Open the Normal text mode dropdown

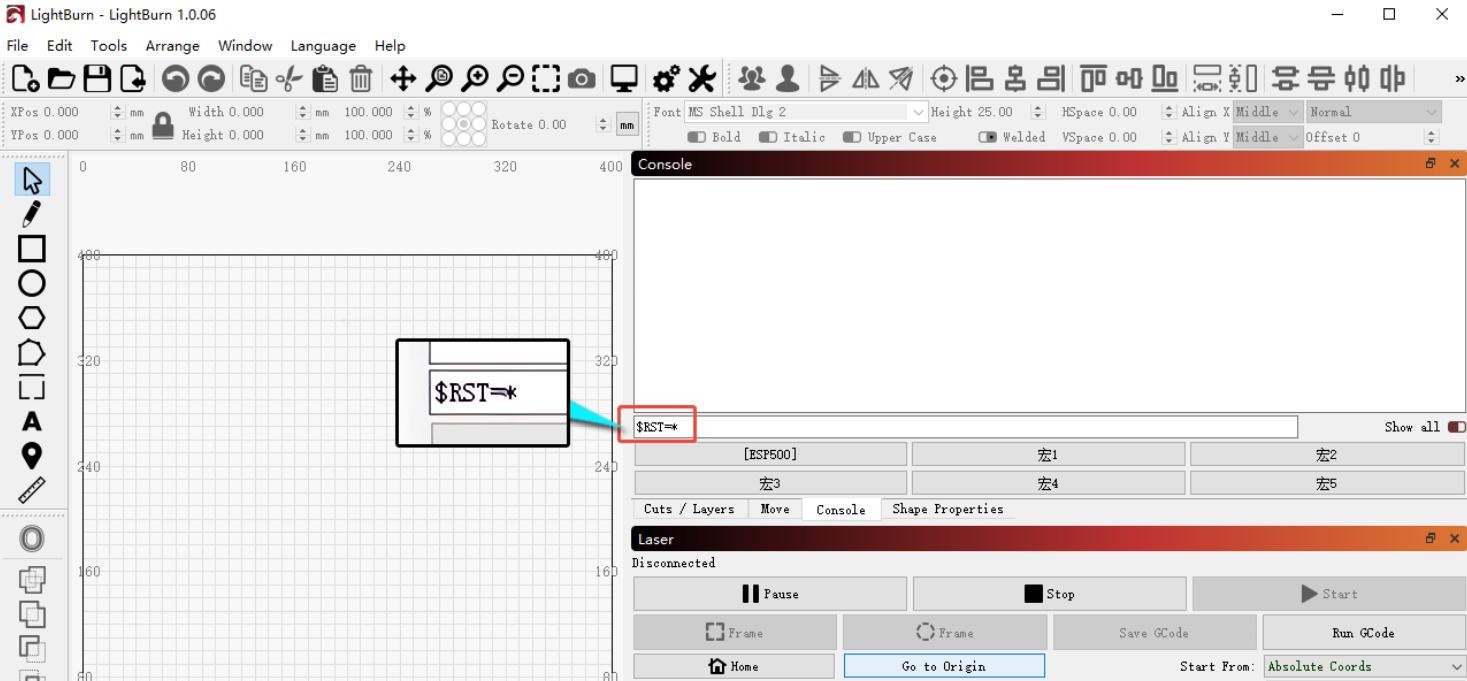click(1373, 112)
